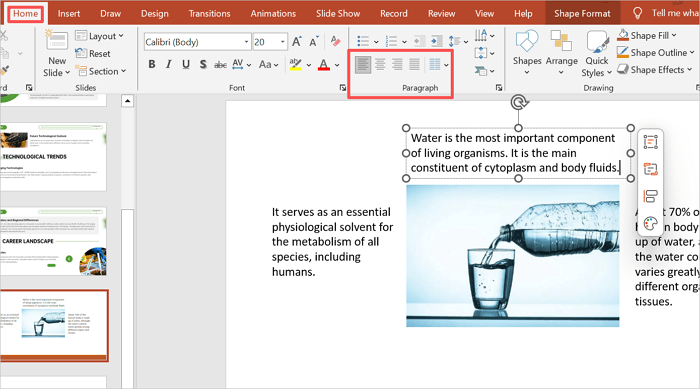Open the Align Text menu

(484, 53)
